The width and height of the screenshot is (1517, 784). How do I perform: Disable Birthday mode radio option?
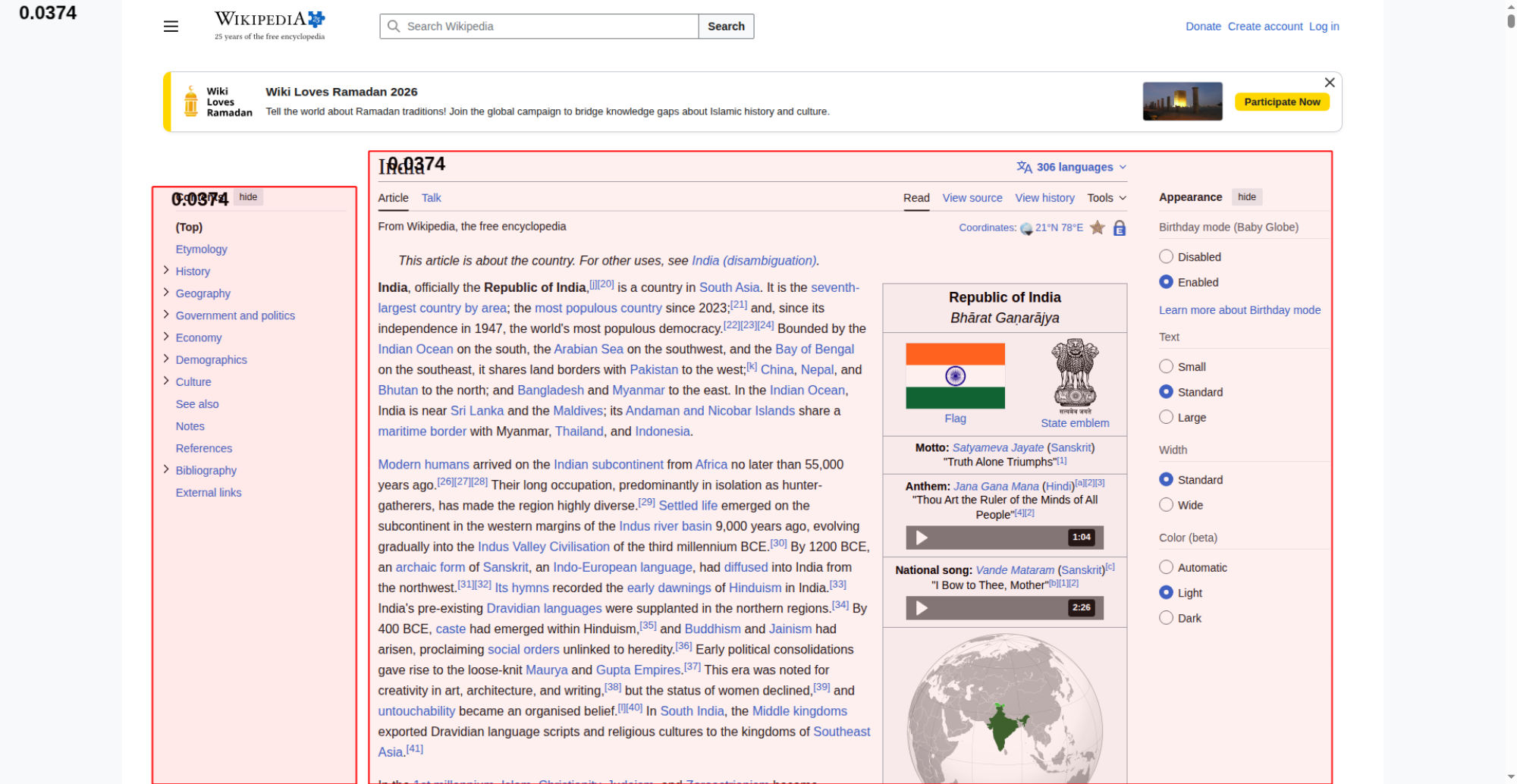click(x=1166, y=257)
